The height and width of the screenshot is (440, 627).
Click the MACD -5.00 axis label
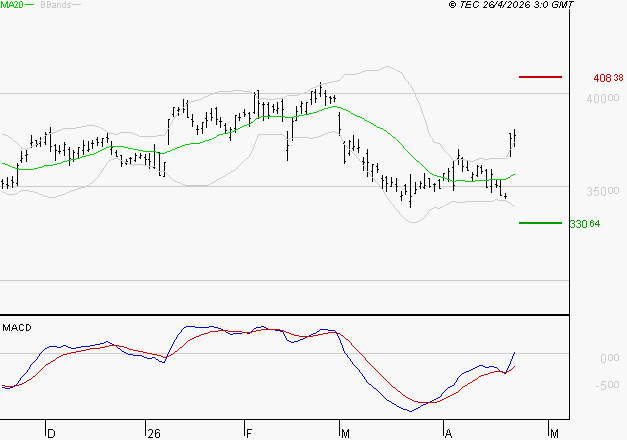(607, 385)
